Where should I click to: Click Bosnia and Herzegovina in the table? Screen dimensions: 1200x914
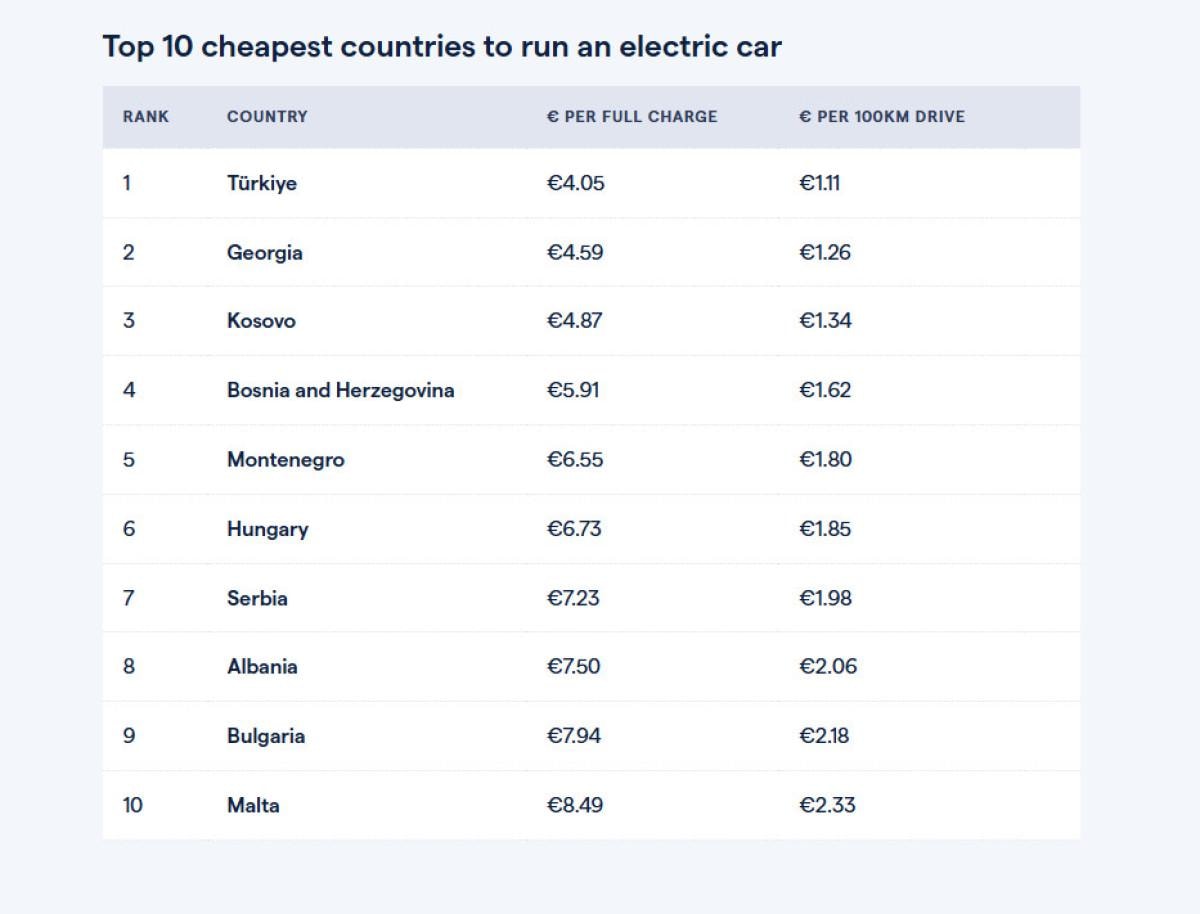click(340, 391)
